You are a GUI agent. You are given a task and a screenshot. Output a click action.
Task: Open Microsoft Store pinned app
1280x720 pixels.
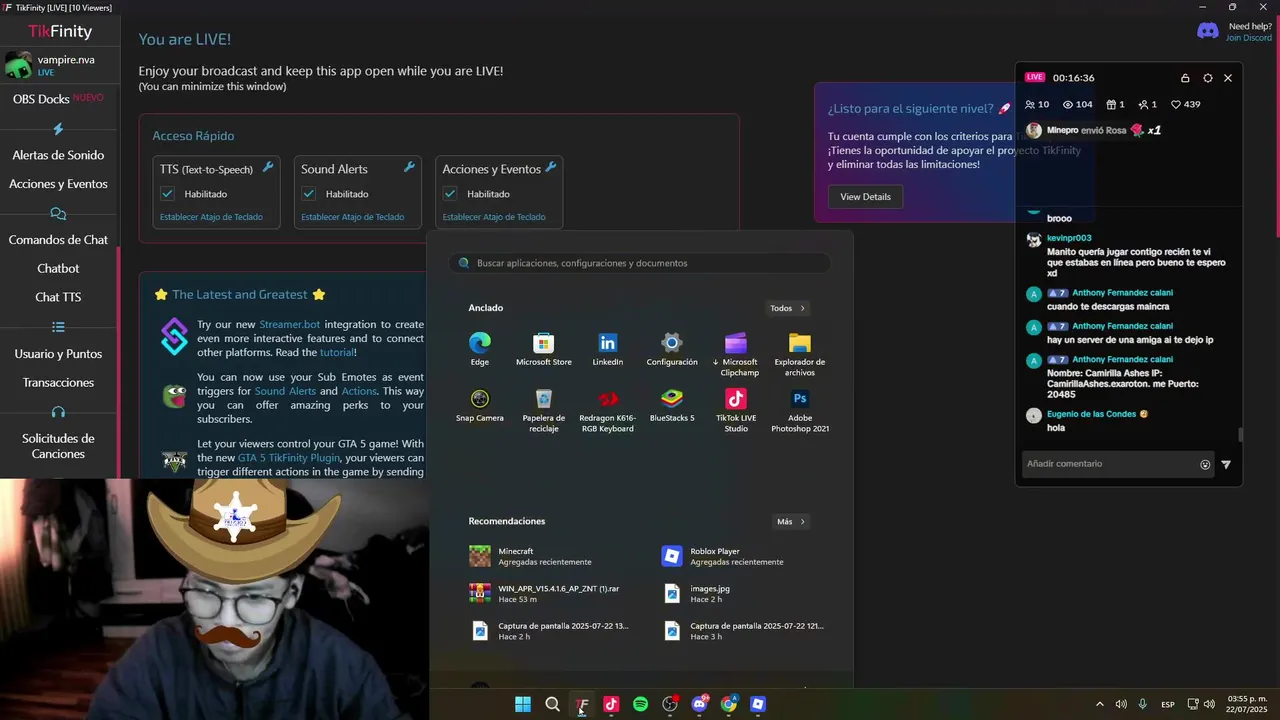tap(543, 349)
